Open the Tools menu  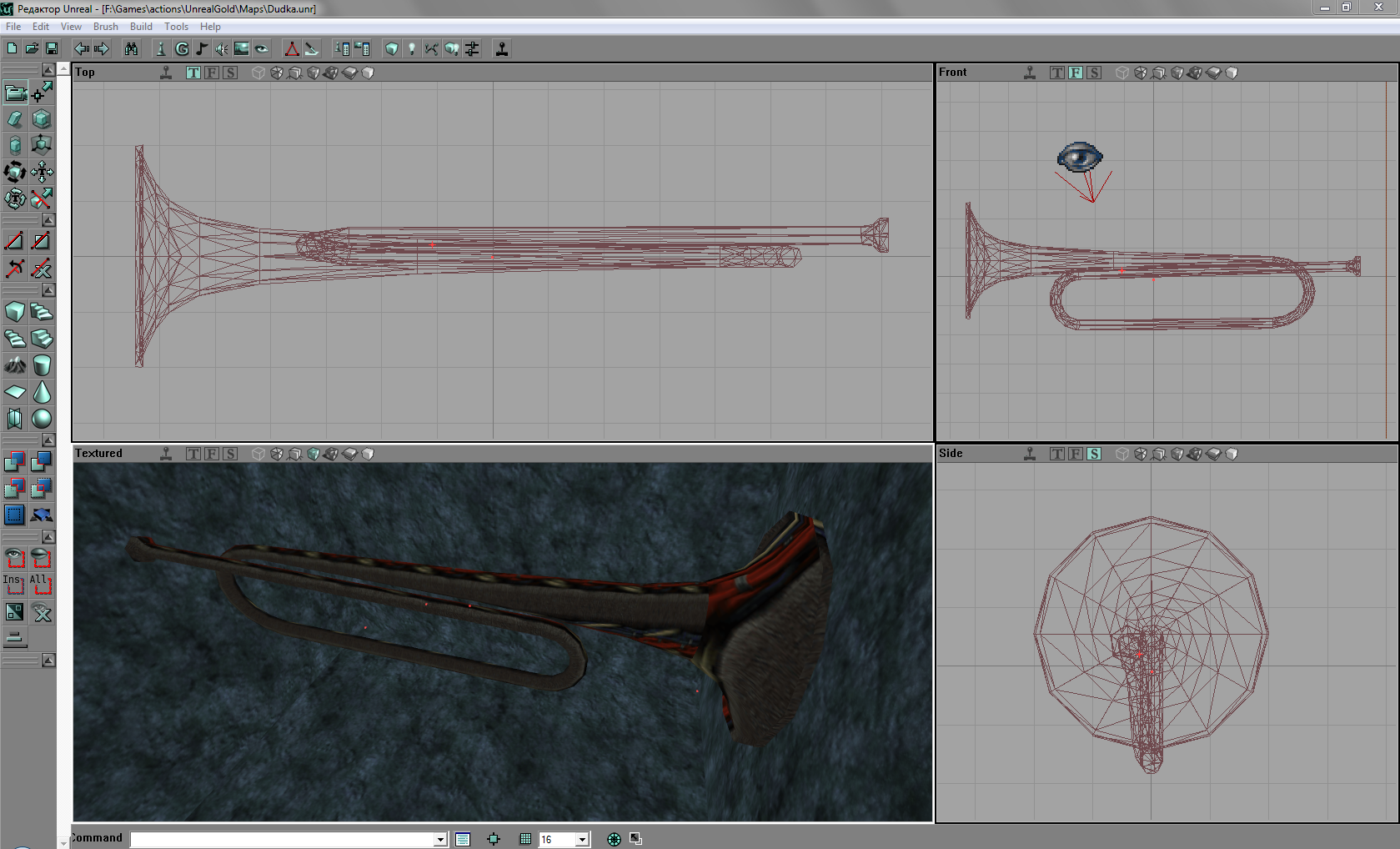coord(176,27)
